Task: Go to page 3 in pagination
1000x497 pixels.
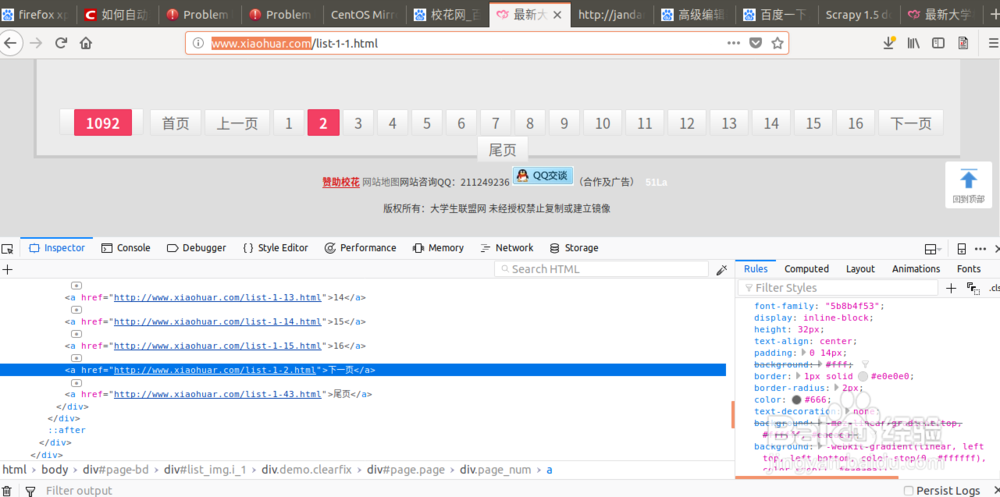Action: tap(358, 123)
